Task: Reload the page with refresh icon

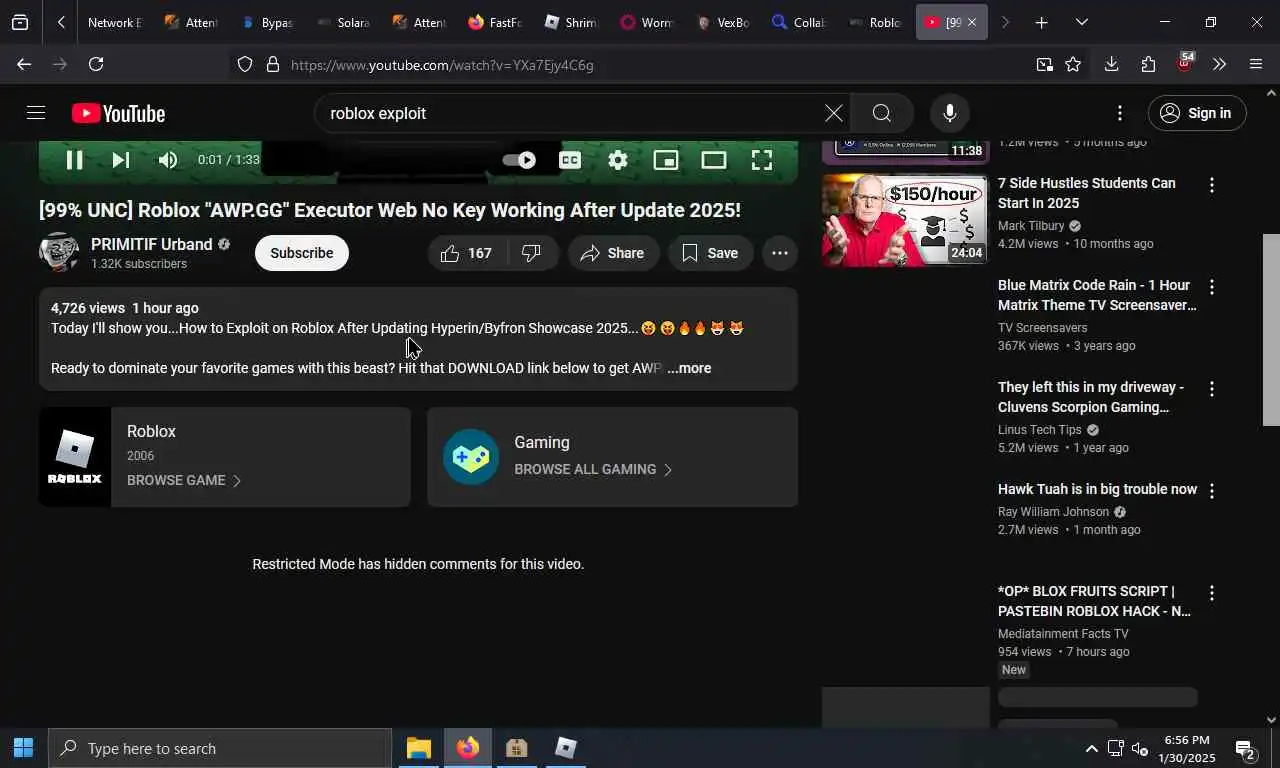Action: coord(96,64)
